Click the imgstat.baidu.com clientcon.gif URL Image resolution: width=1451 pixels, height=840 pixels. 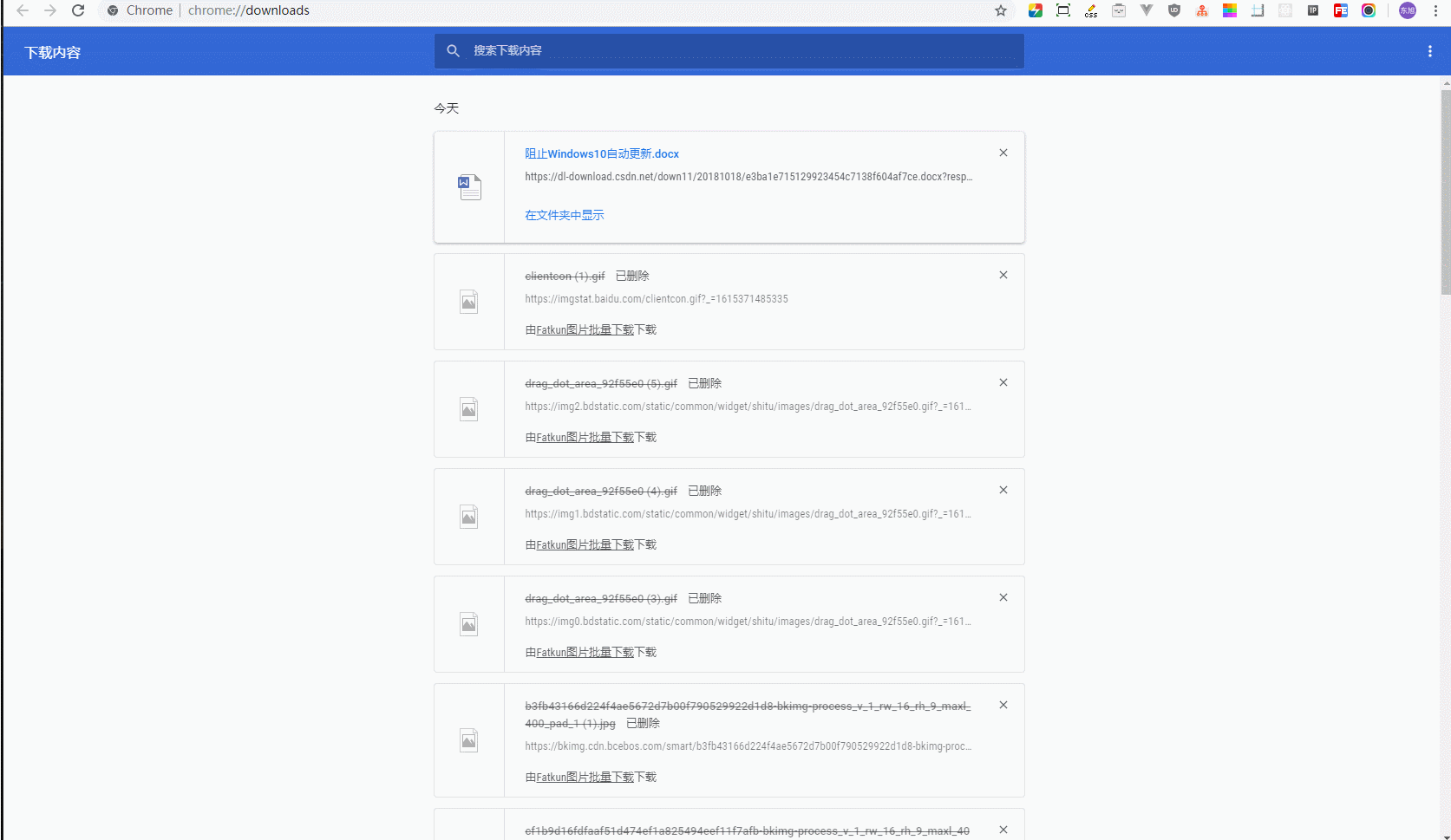pos(657,299)
